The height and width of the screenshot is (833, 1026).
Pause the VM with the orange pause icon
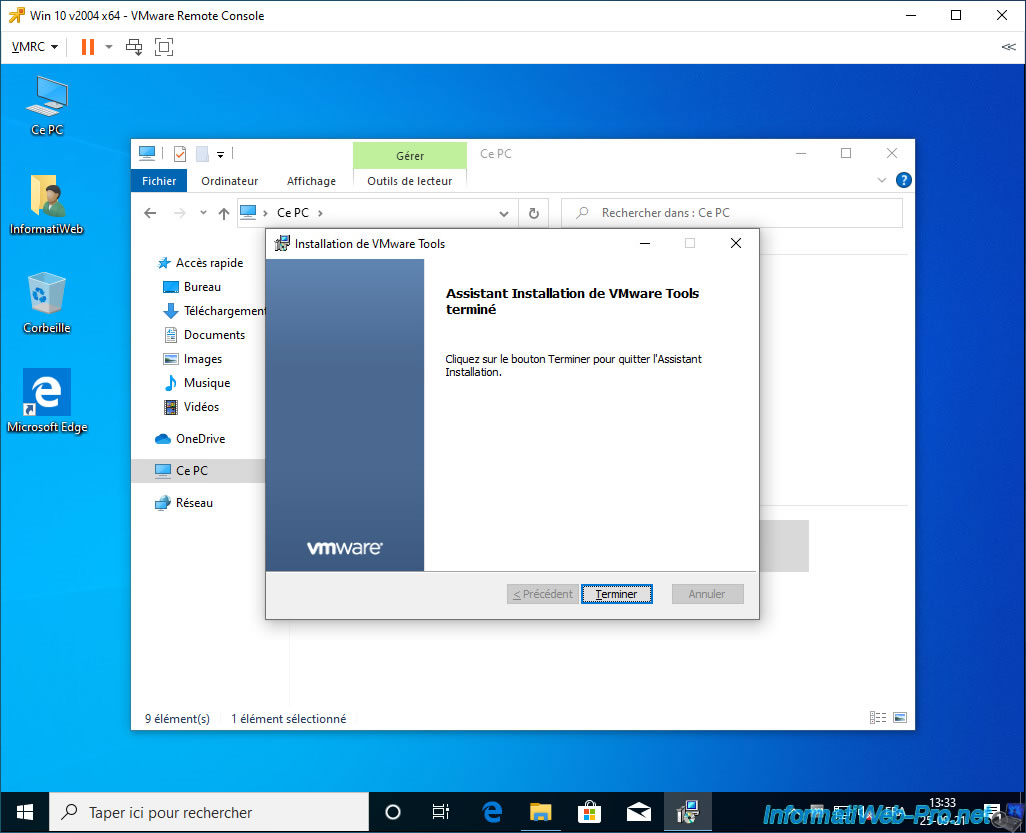(88, 46)
